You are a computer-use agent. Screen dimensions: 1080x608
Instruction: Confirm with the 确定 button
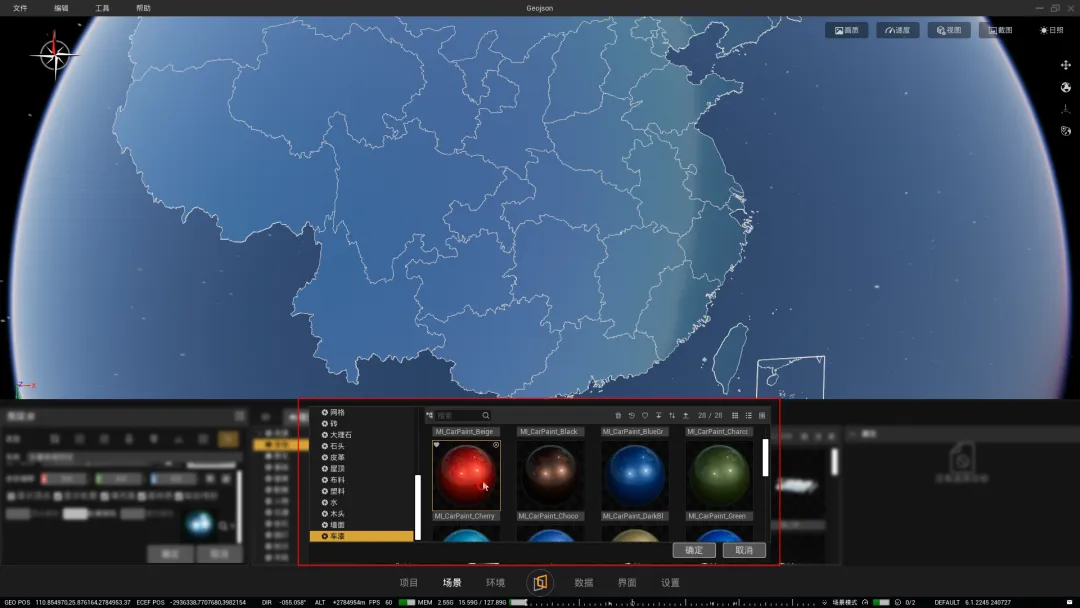[x=694, y=550]
